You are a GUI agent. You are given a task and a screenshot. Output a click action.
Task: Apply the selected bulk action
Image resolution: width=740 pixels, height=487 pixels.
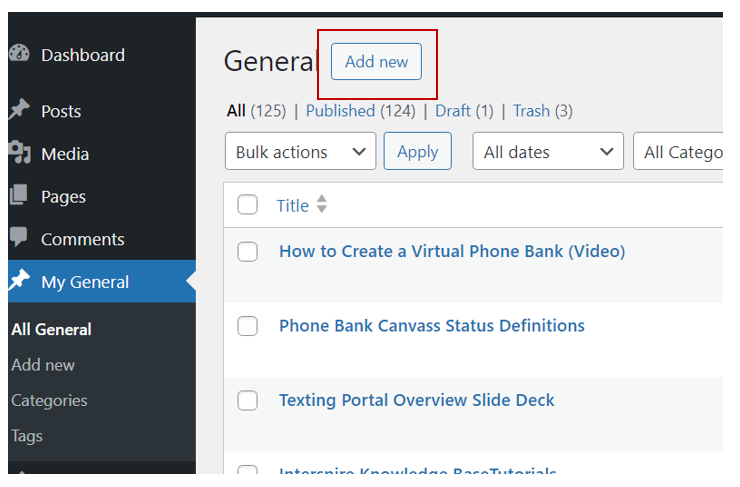click(417, 151)
